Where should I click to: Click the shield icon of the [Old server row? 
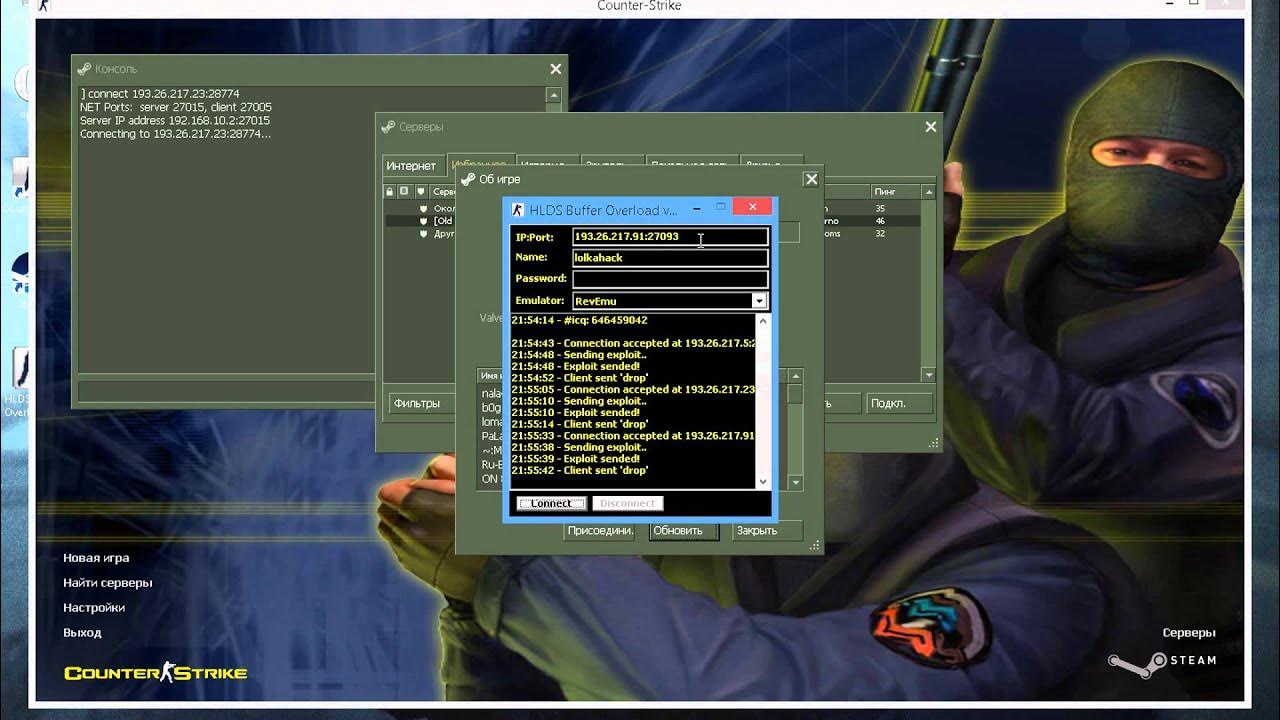(x=423, y=220)
